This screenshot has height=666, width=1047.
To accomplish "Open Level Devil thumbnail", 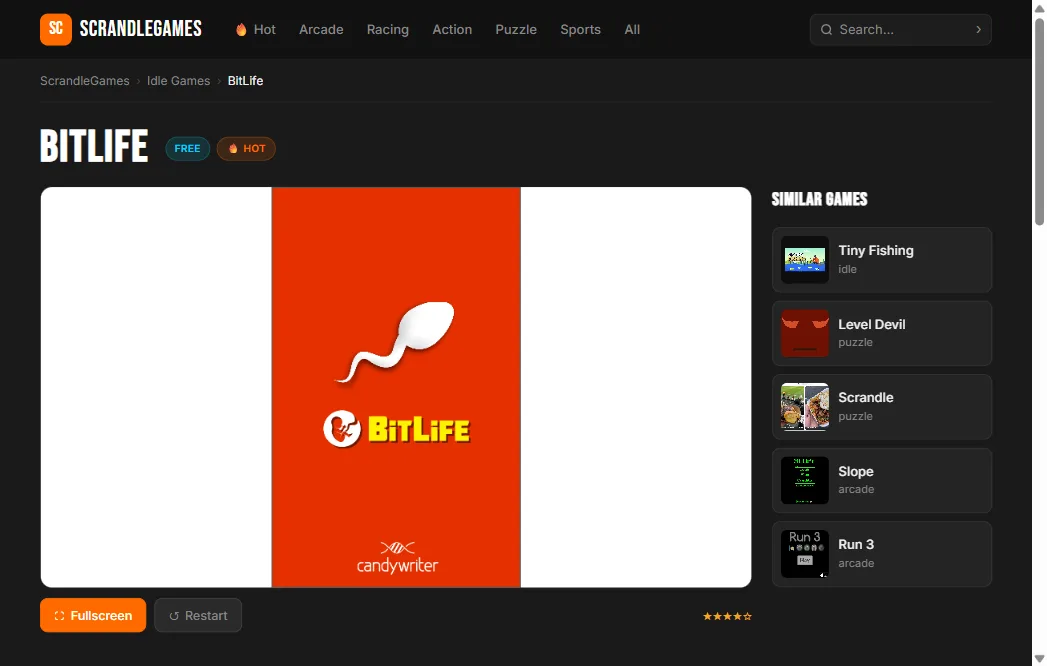I will pos(805,333).
